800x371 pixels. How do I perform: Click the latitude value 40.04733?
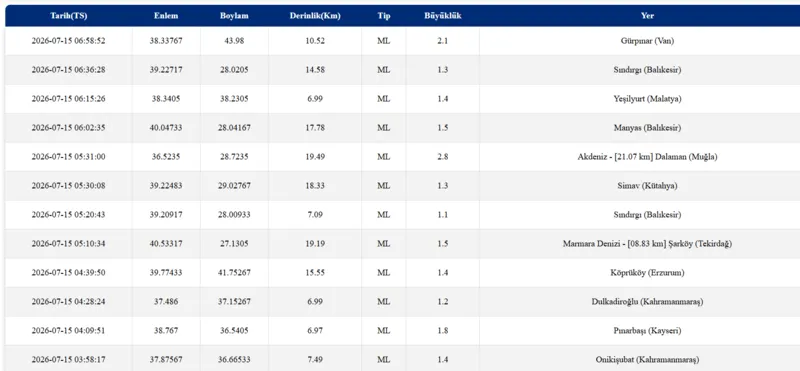point(166,128)
